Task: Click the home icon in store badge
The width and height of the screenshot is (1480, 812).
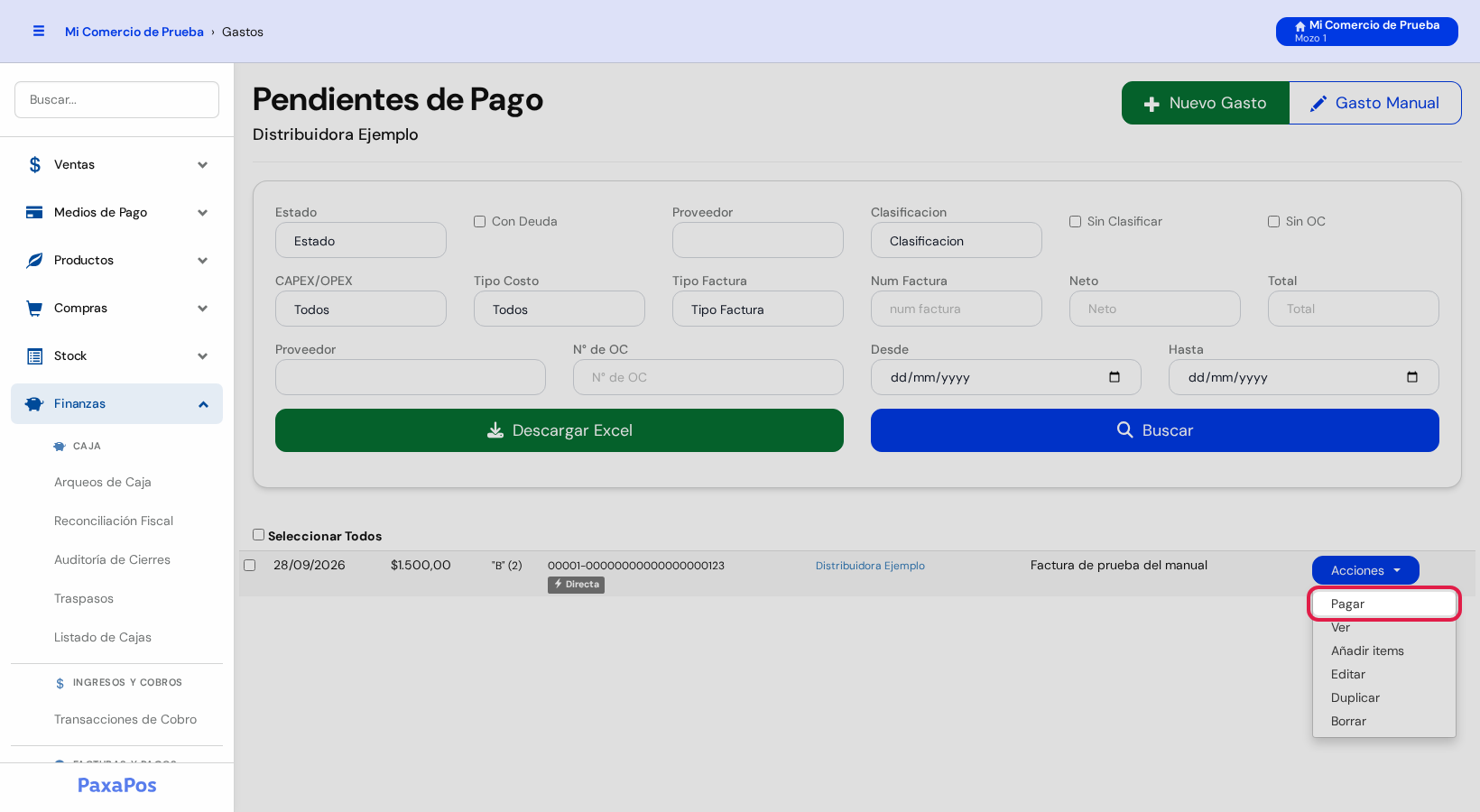Action: [1300, 26]
